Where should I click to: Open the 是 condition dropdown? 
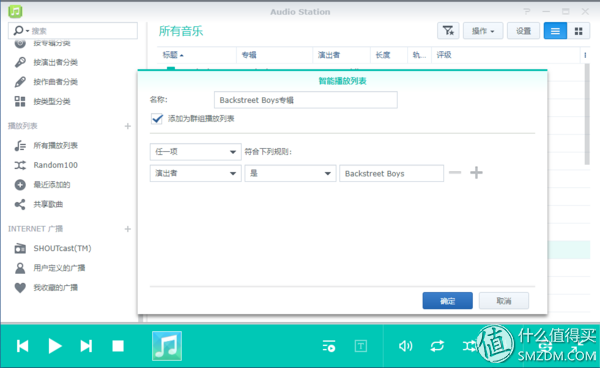[x=290, y=173]
